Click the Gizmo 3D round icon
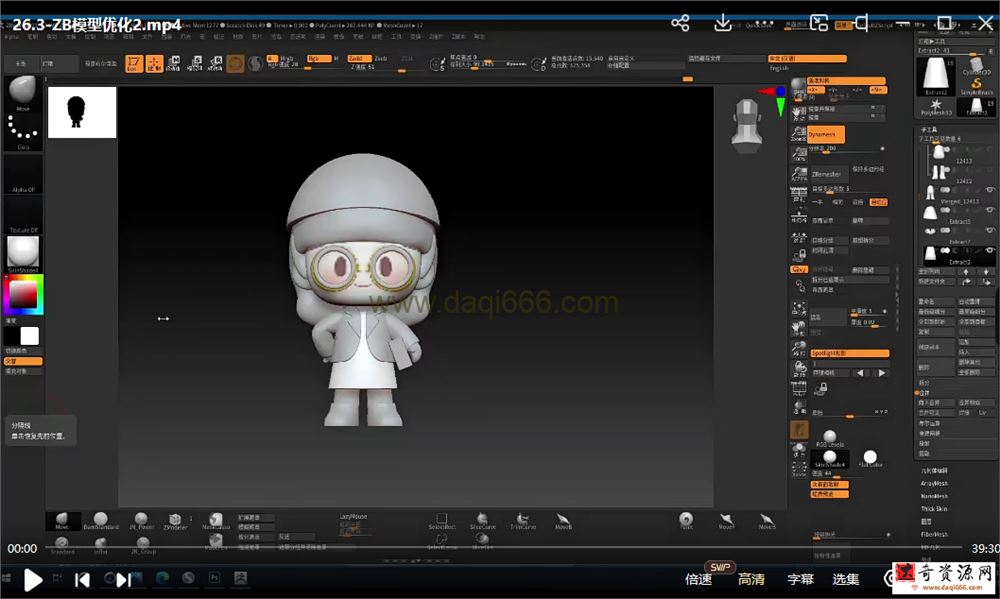1000x599 pixels. [235, 64]
